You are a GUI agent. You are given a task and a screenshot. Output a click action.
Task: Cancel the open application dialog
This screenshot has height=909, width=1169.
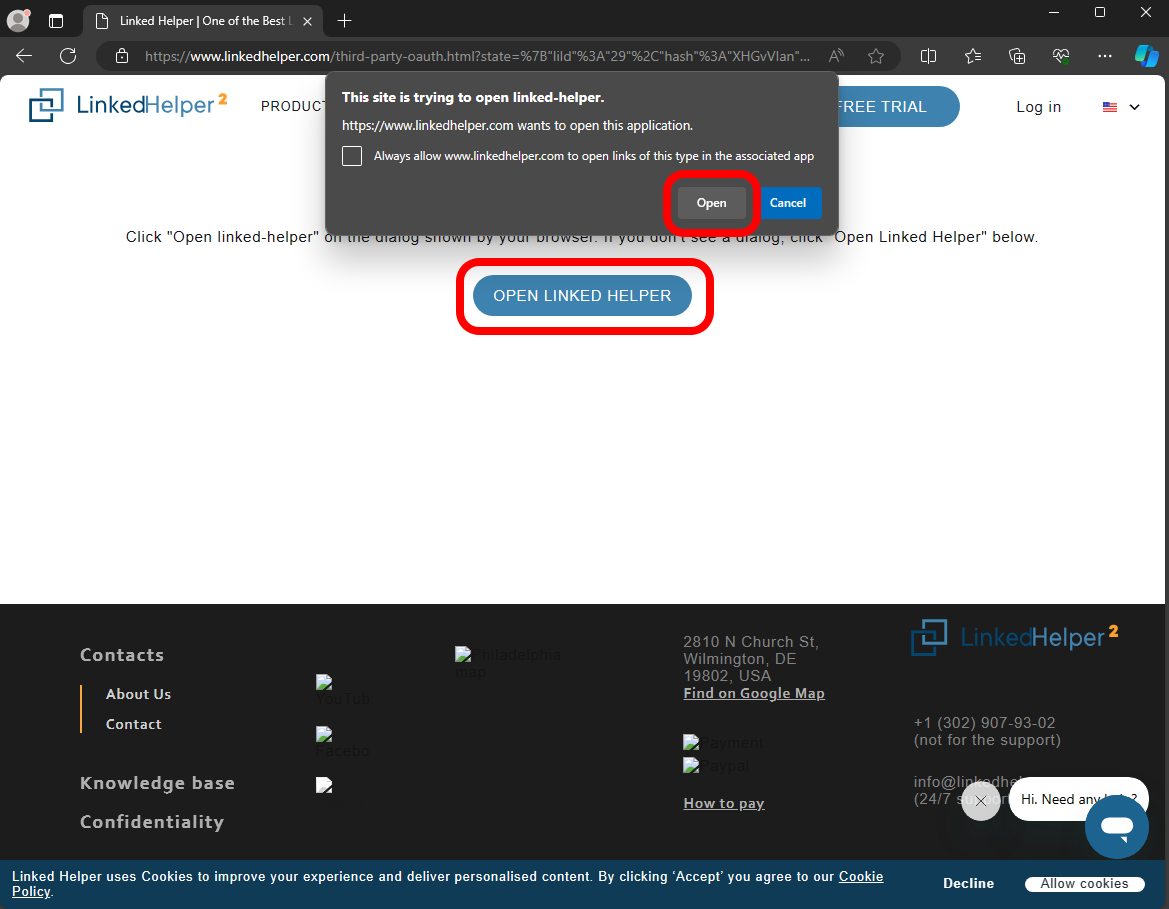point(788,203)
